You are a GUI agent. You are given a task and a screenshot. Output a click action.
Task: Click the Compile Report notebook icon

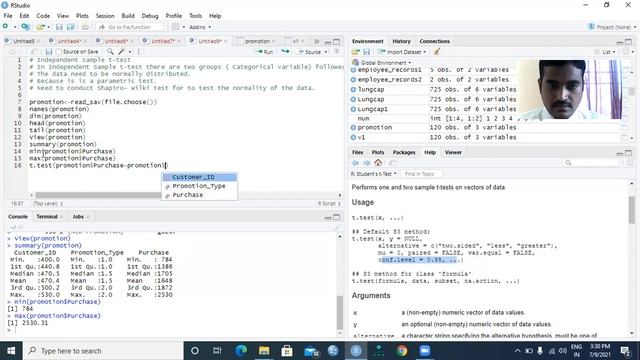tap(140, 52)
